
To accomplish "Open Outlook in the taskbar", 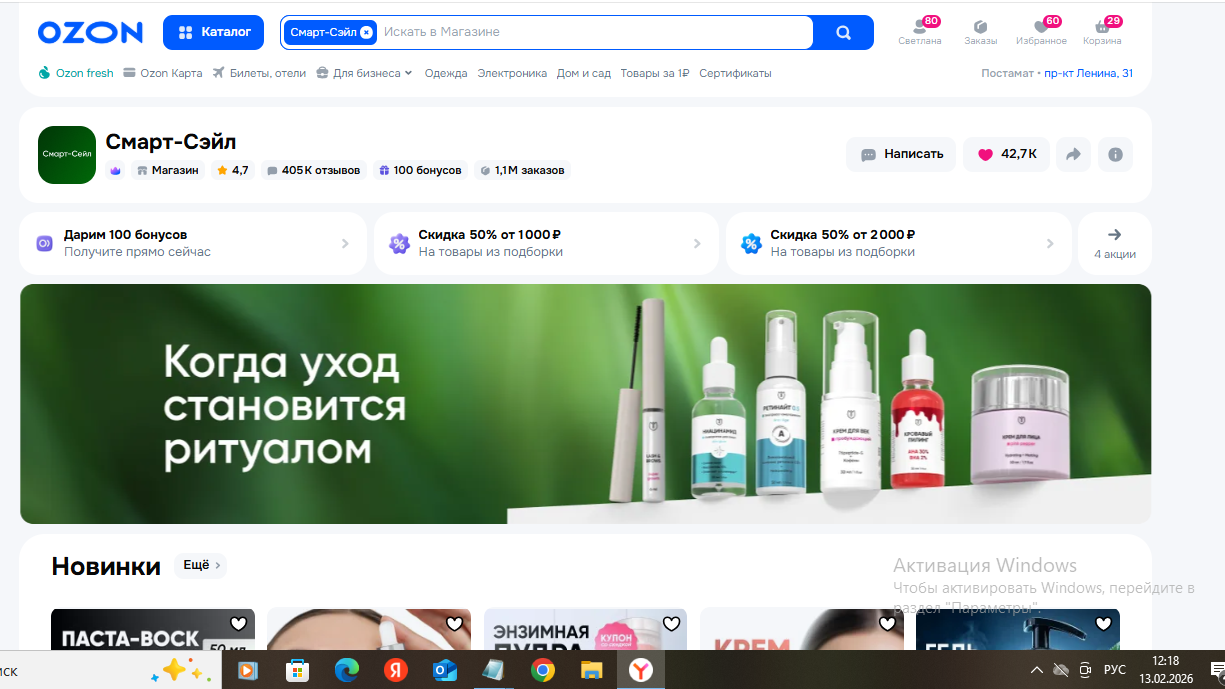I will [x=445, y=670].
